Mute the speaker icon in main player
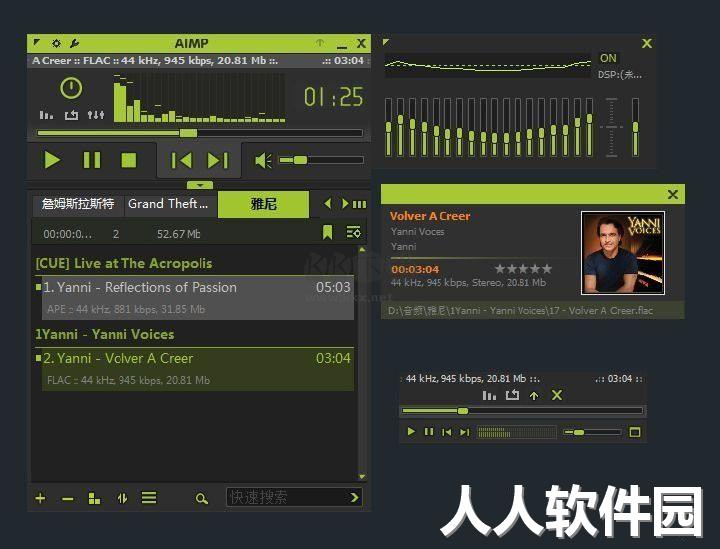The width and height of the screenshot is (720, 549). (x=263, y=161)
